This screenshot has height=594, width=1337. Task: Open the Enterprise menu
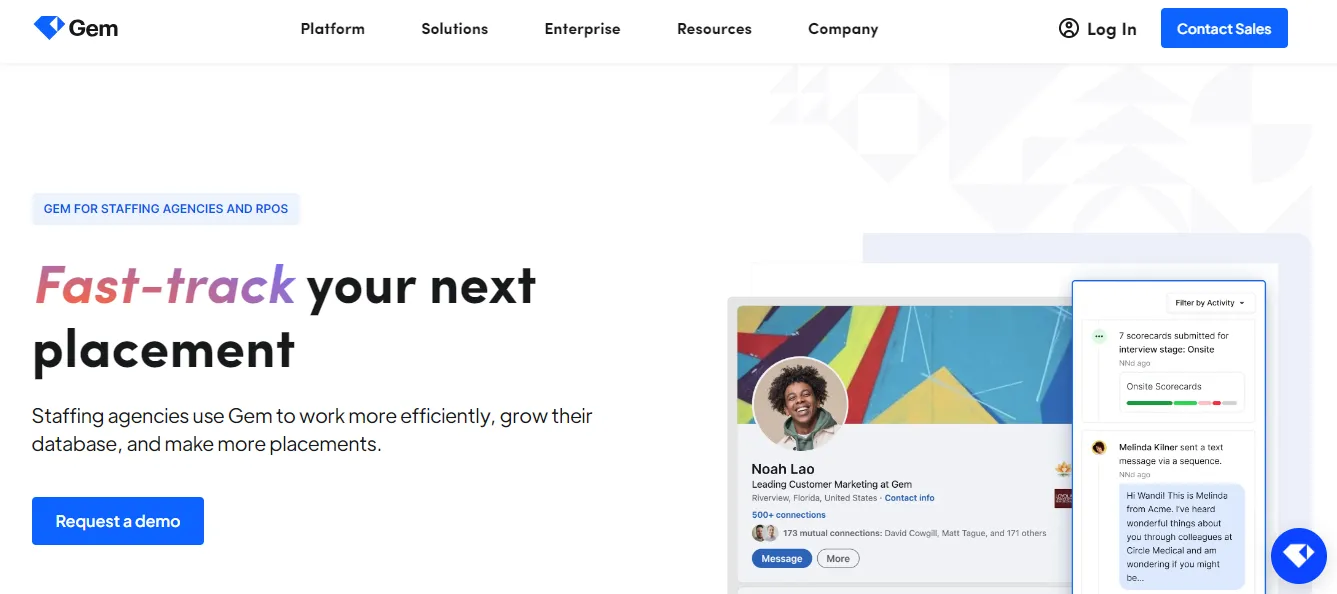pyautogui.click(x=583, y=29)
